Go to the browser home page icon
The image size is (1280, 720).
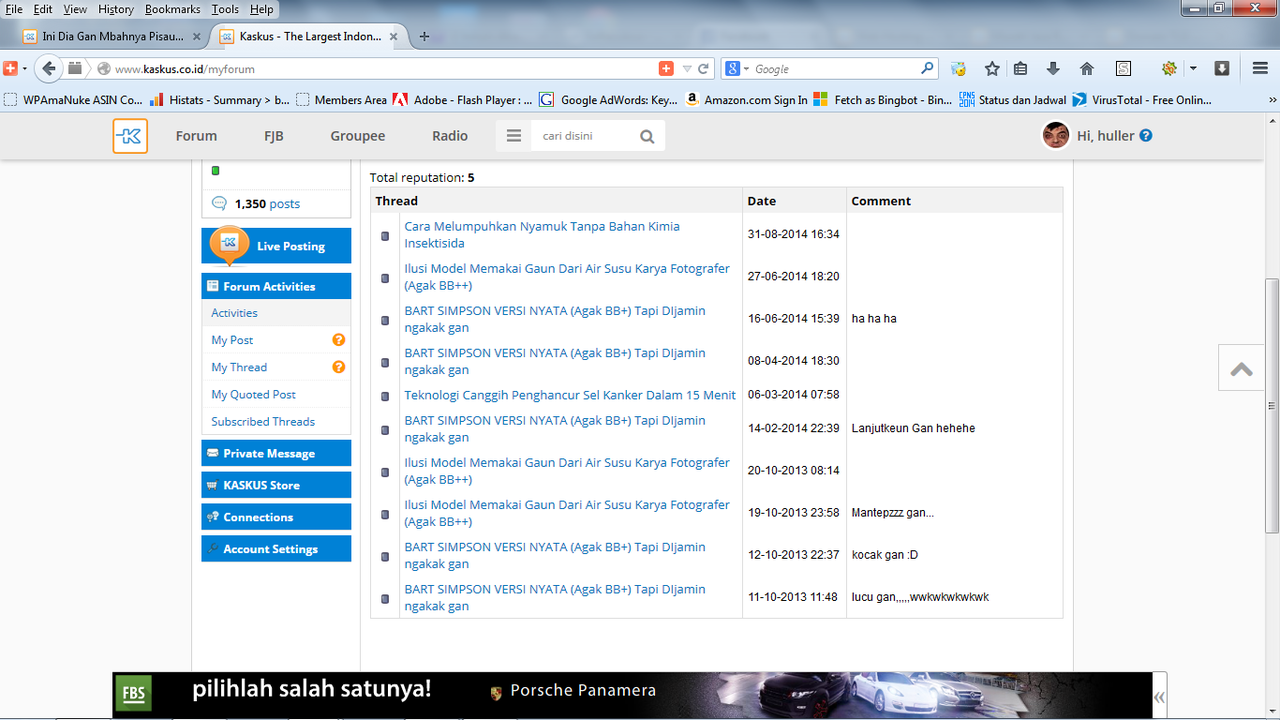click(1087, 68)
